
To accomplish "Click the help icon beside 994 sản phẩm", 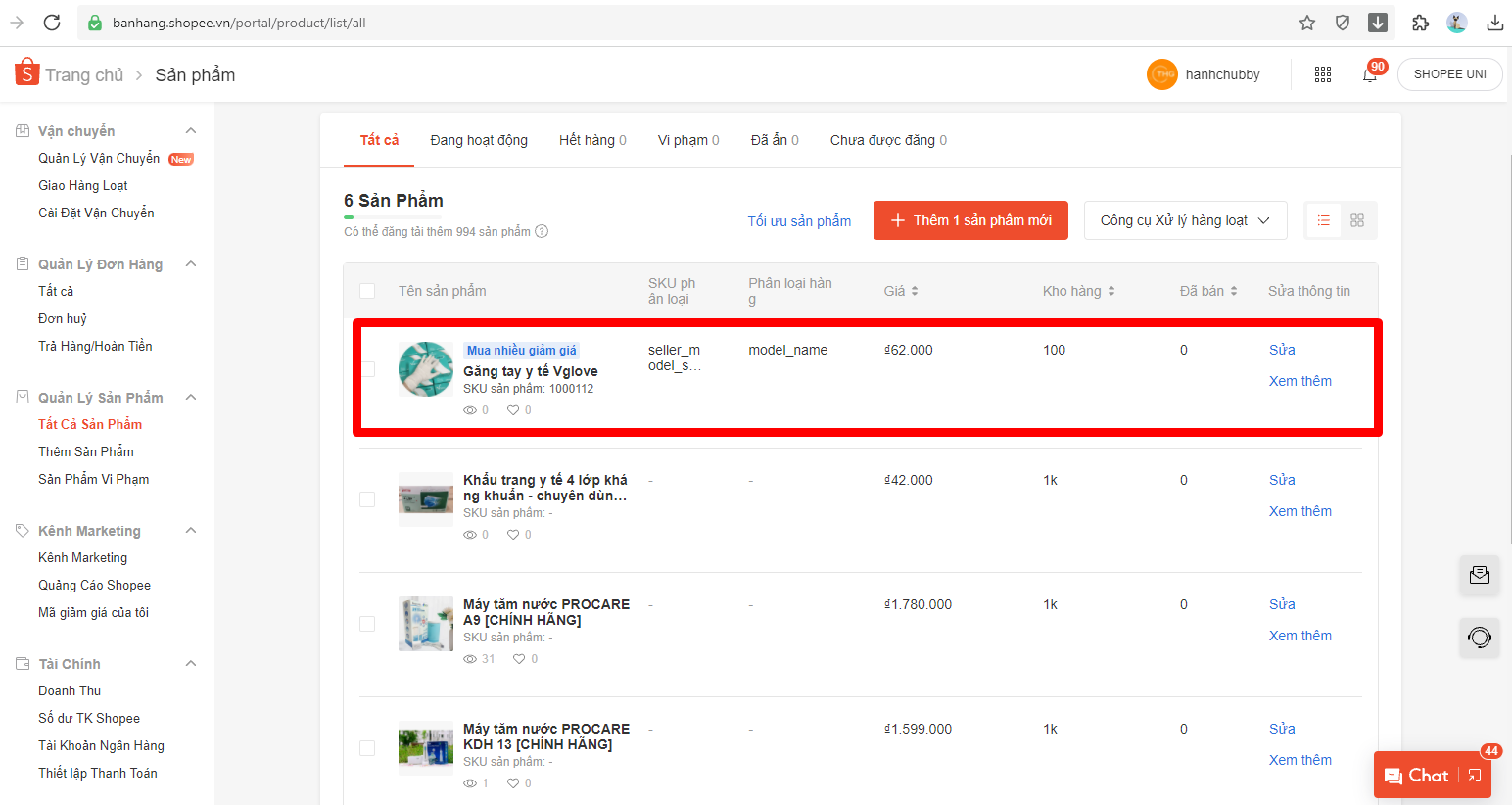I will tap(542, 231).
